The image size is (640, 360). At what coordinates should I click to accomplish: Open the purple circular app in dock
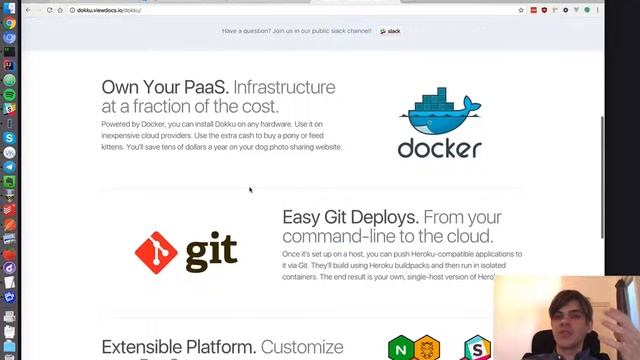click(9, 268)
